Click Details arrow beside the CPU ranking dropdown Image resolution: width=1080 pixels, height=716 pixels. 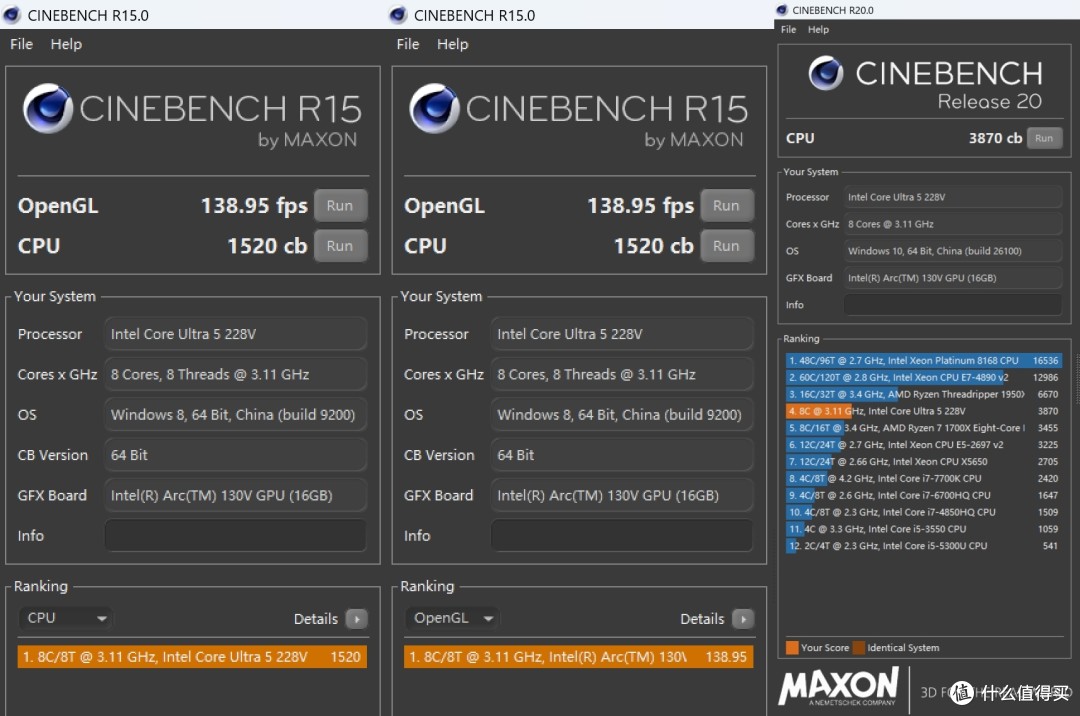tap(357, 619)
